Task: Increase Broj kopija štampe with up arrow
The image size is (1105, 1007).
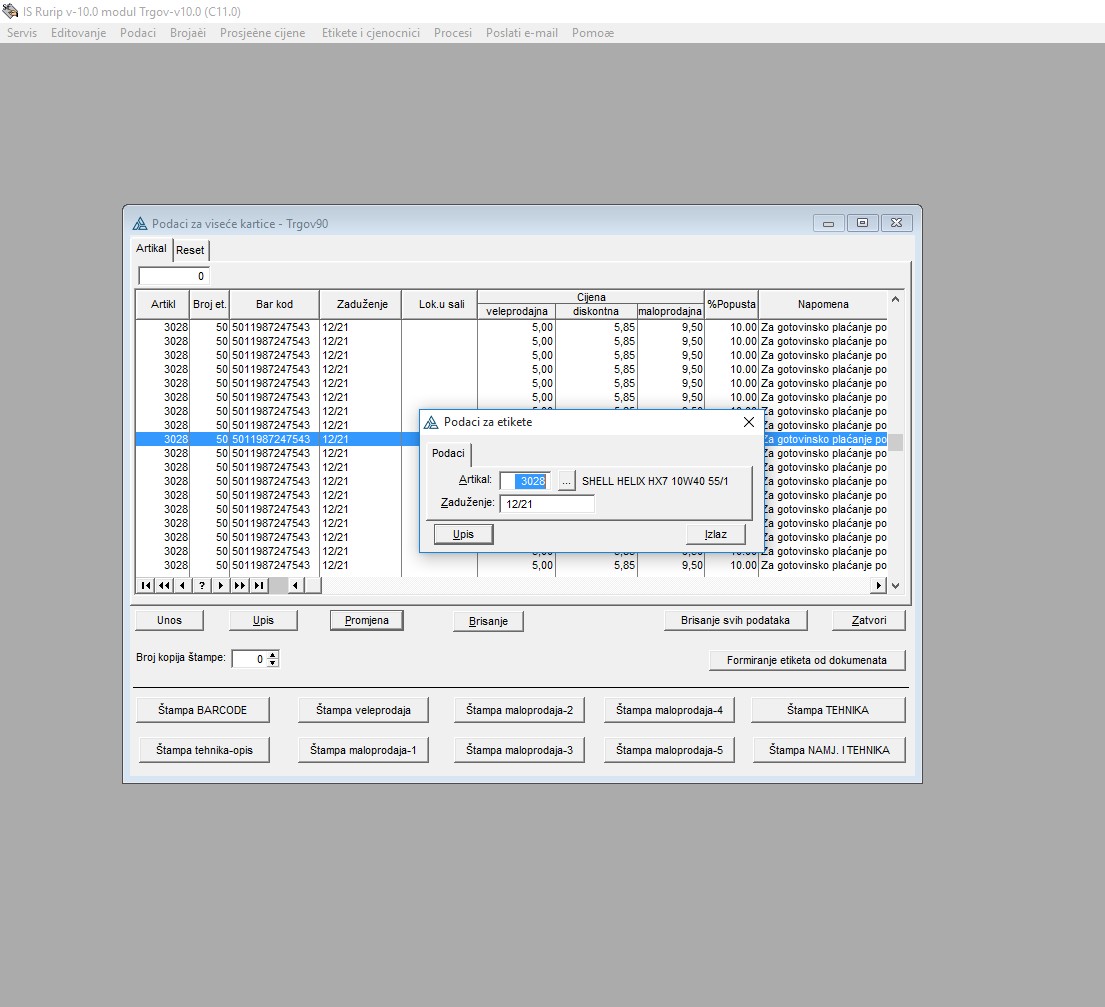Action: tap(273, 655)
